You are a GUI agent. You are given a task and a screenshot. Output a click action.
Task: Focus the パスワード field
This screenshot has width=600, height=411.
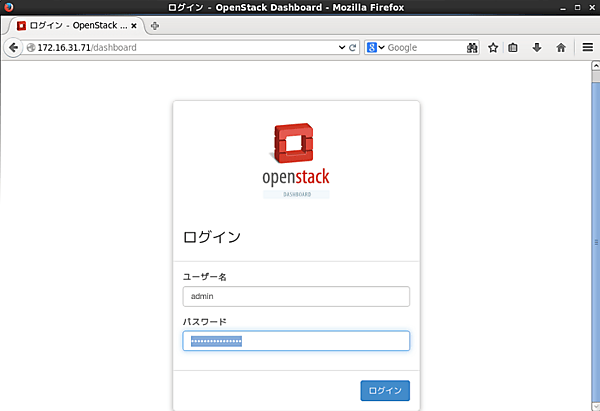(x=296, y=341)
